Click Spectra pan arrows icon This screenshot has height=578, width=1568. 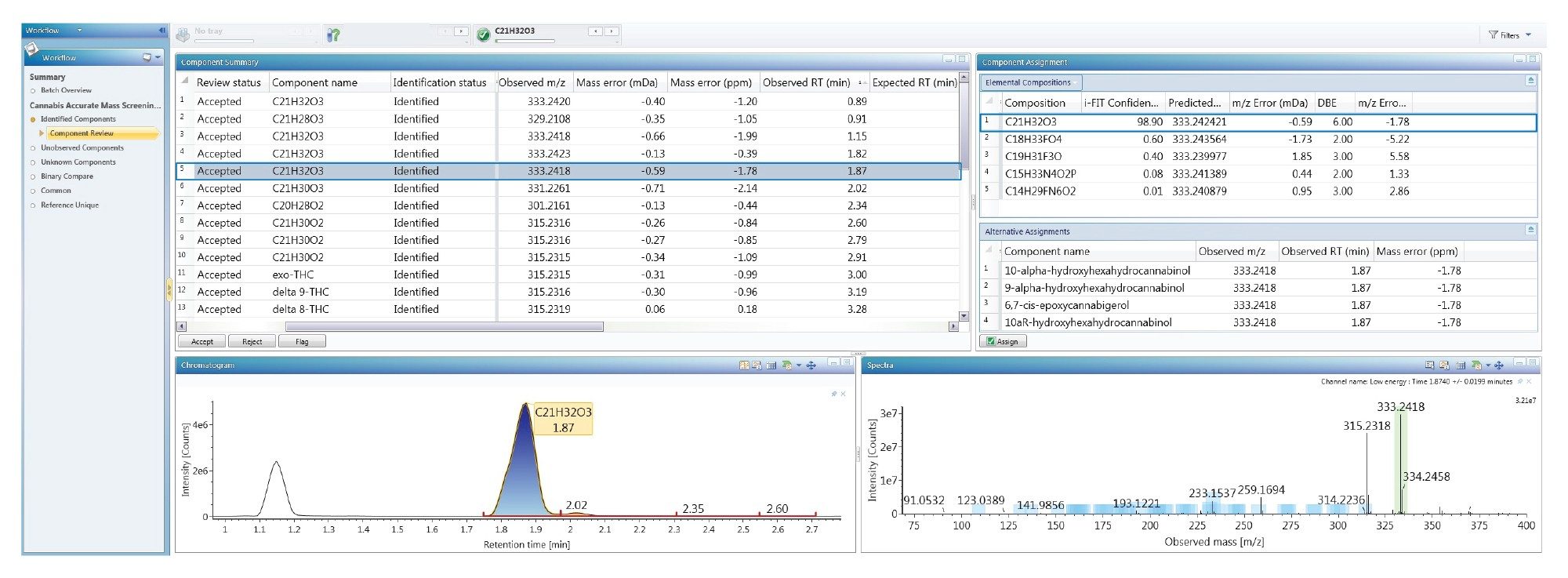1498,365
